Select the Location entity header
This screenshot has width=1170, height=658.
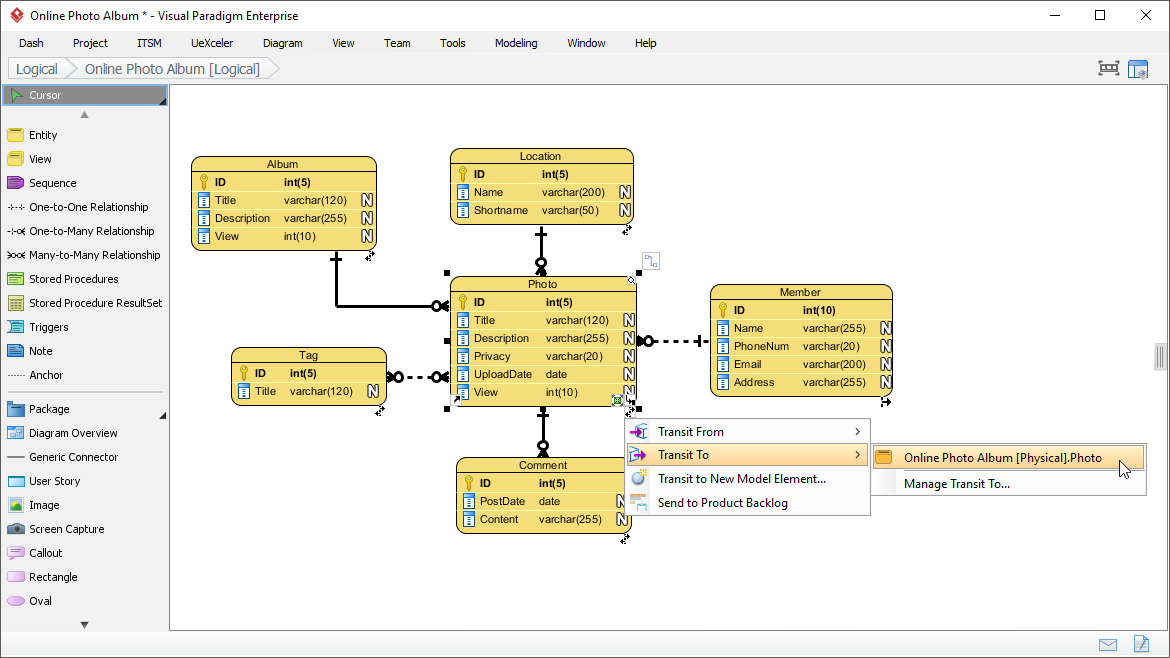click(541, 156)
